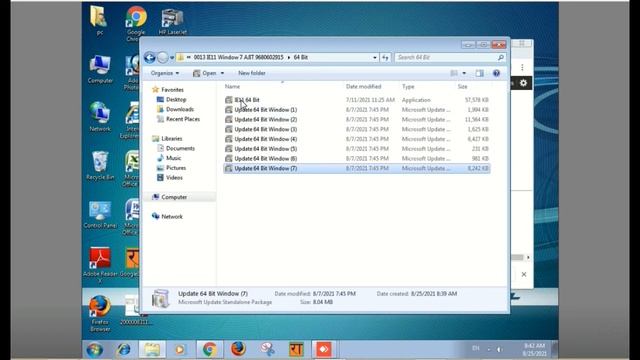
Task: Open Downloads under Favorites
Action: [x=180, y=109]
